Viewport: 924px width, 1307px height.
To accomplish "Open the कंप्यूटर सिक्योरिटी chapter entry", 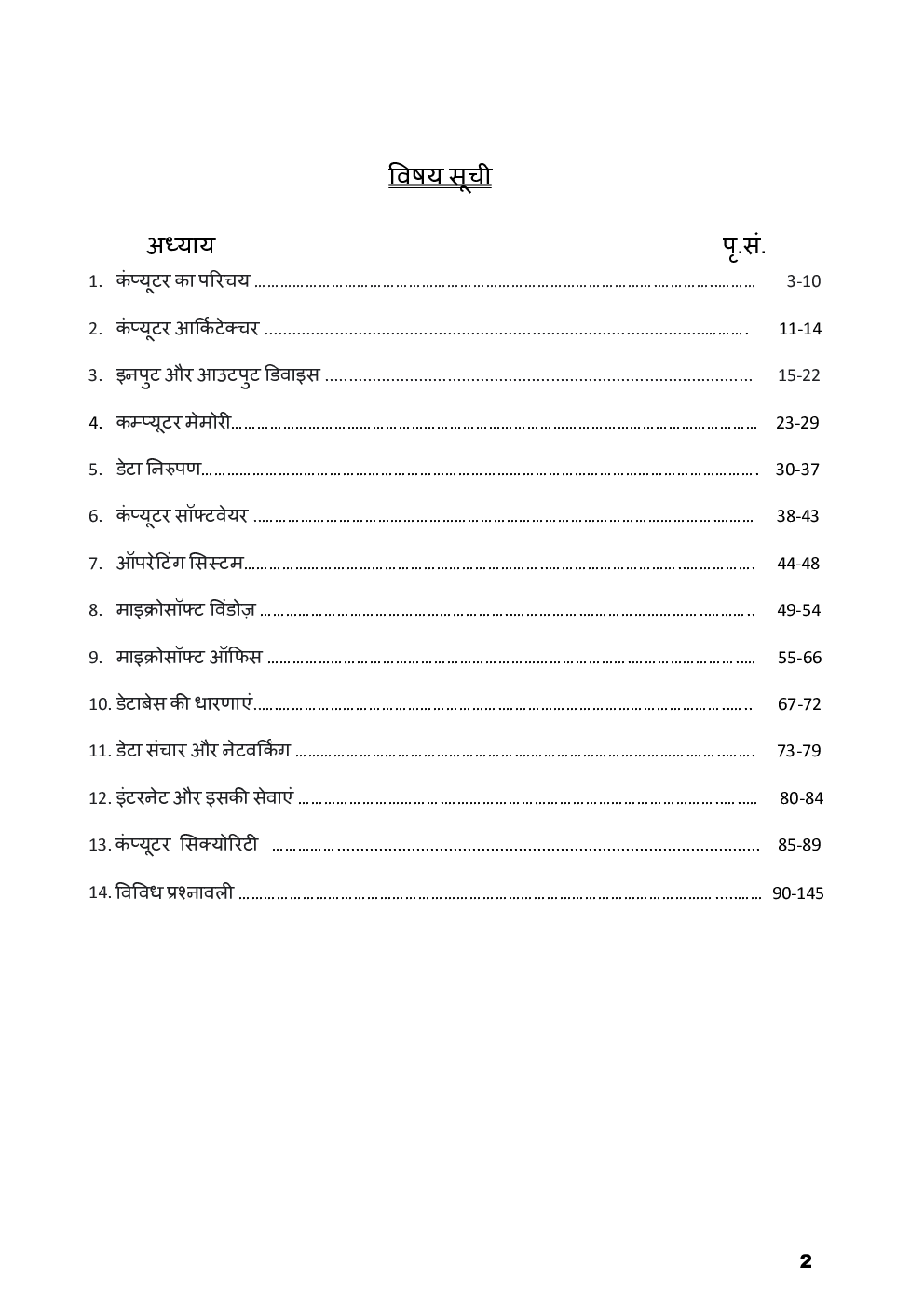I will (186, 845).
